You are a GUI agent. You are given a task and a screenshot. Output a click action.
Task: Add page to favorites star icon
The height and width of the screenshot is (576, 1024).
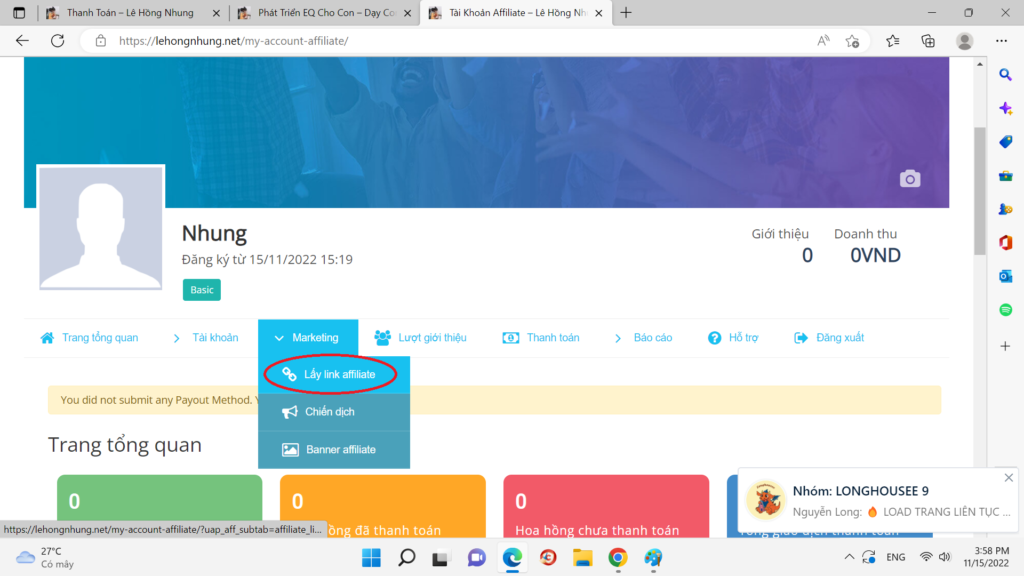pyautogui.click(x=852, y=41)
